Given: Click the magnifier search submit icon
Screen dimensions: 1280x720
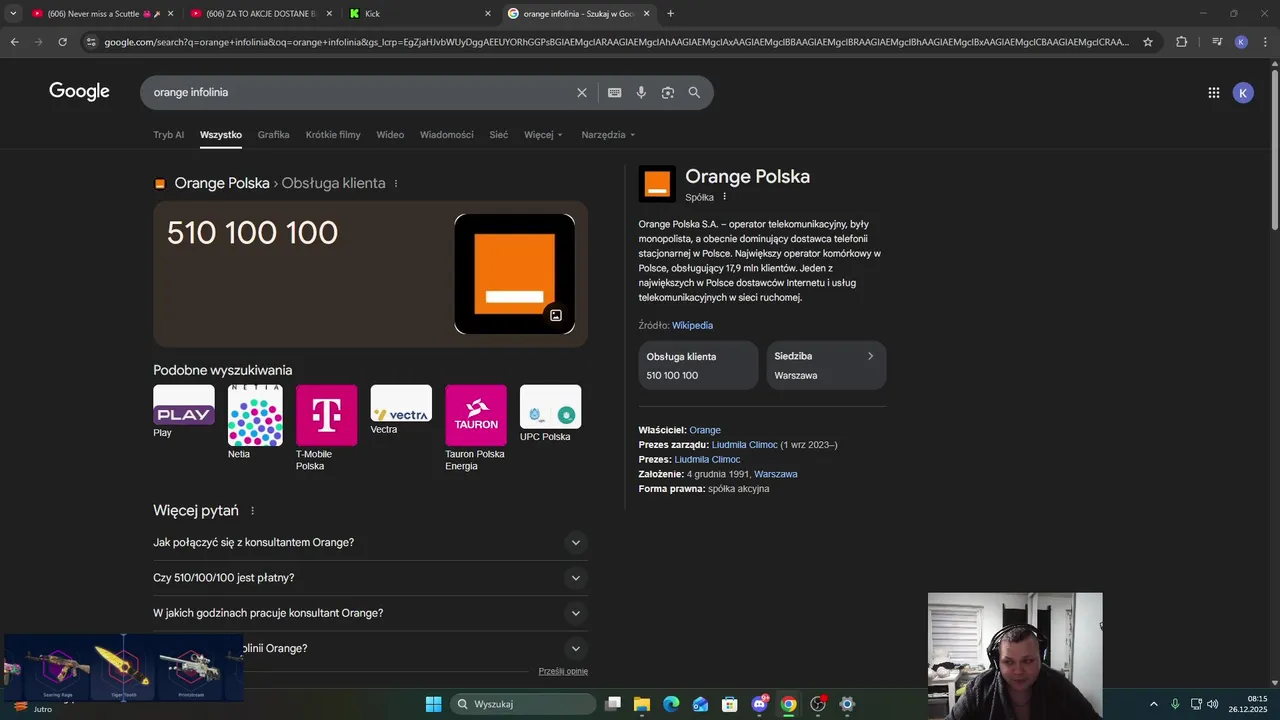Looking at the screenshot, I should [694, 92].
